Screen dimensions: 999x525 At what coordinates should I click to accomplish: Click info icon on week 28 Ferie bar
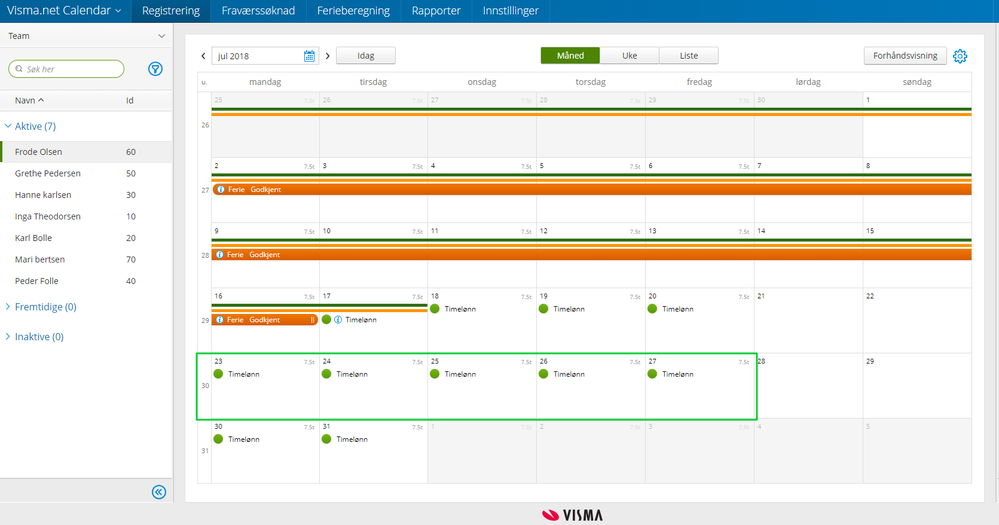(220, 255)
